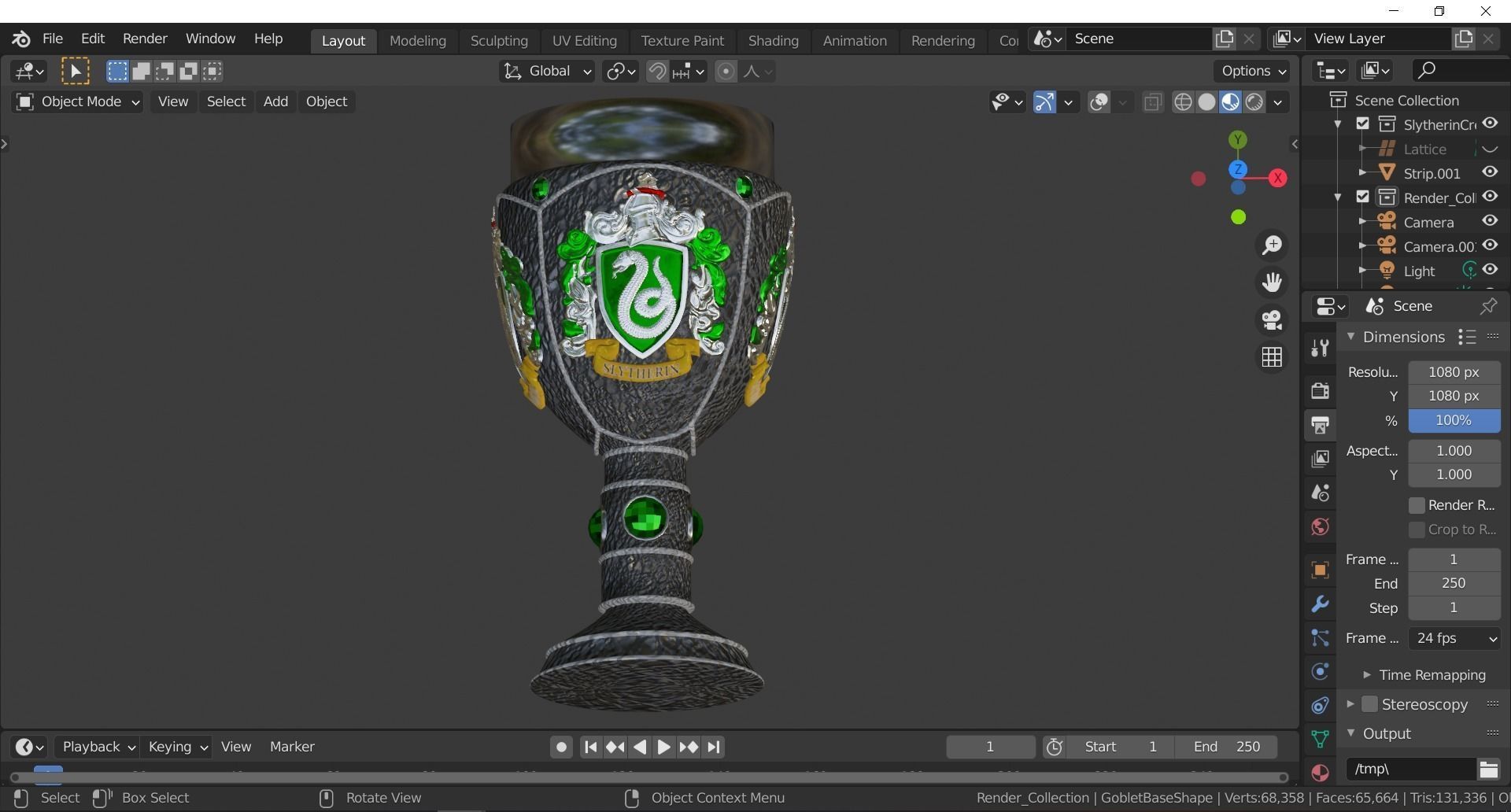The width and height of the screenshot is (1511, 812).
Task: Switch to solid viewport shading
Action: tap(1206, 102)
